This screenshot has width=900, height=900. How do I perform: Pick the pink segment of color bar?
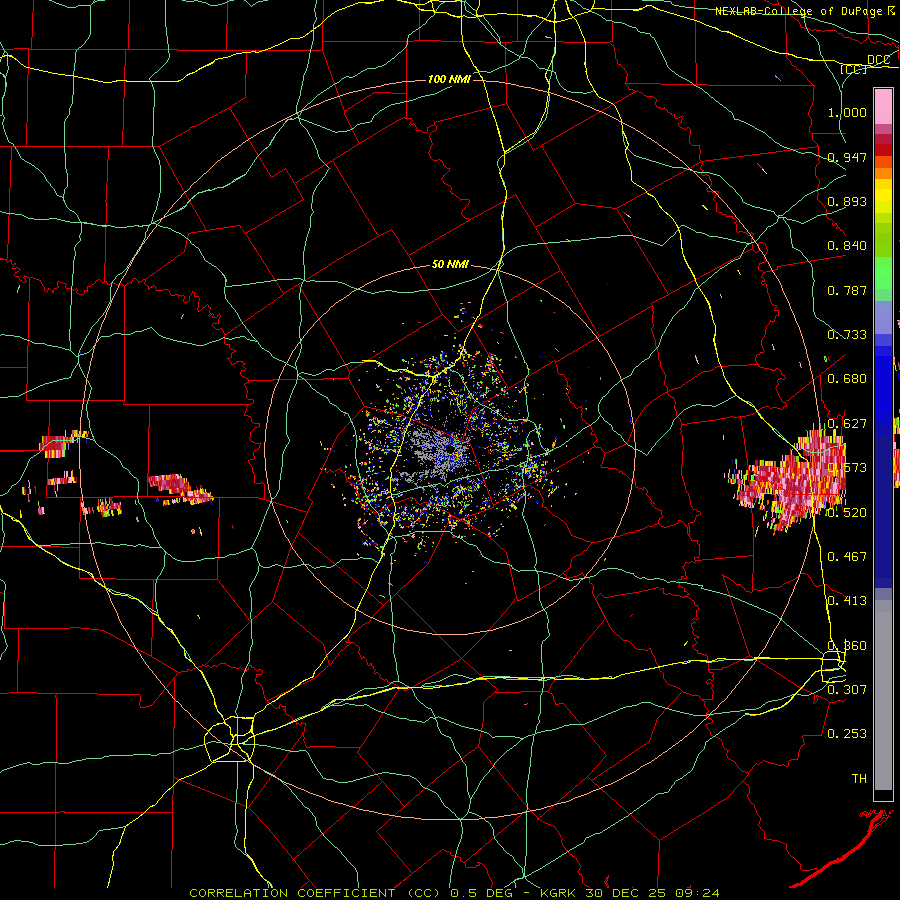point(883,106)
